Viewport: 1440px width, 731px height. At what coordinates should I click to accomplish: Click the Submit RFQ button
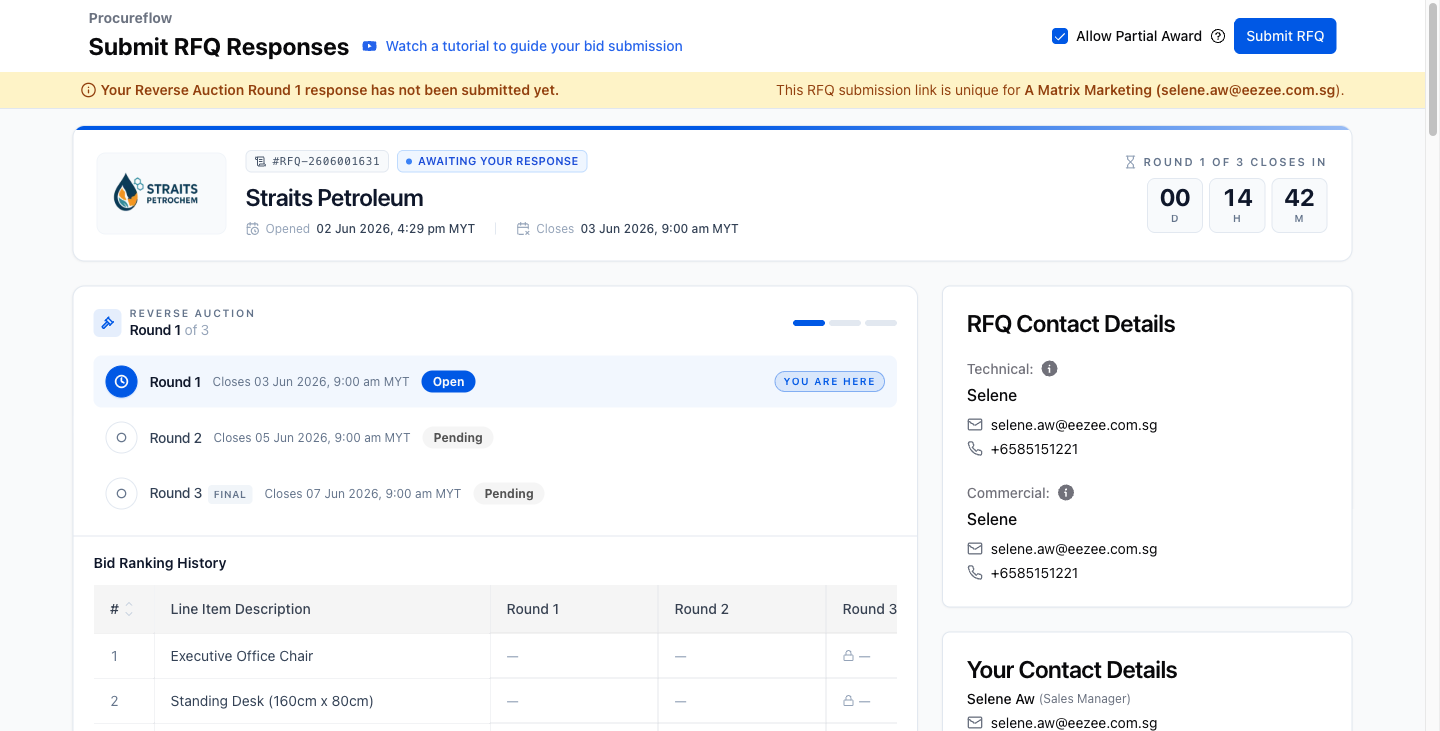[1285, 36]
